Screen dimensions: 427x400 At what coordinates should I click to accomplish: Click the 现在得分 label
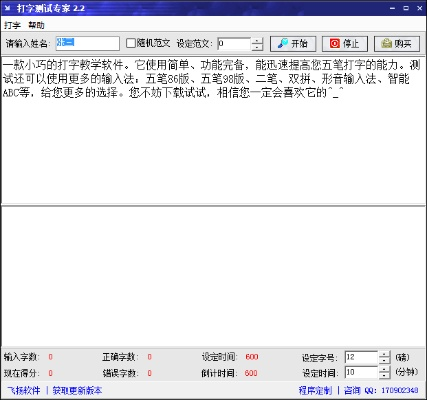[x=22, y=373]
